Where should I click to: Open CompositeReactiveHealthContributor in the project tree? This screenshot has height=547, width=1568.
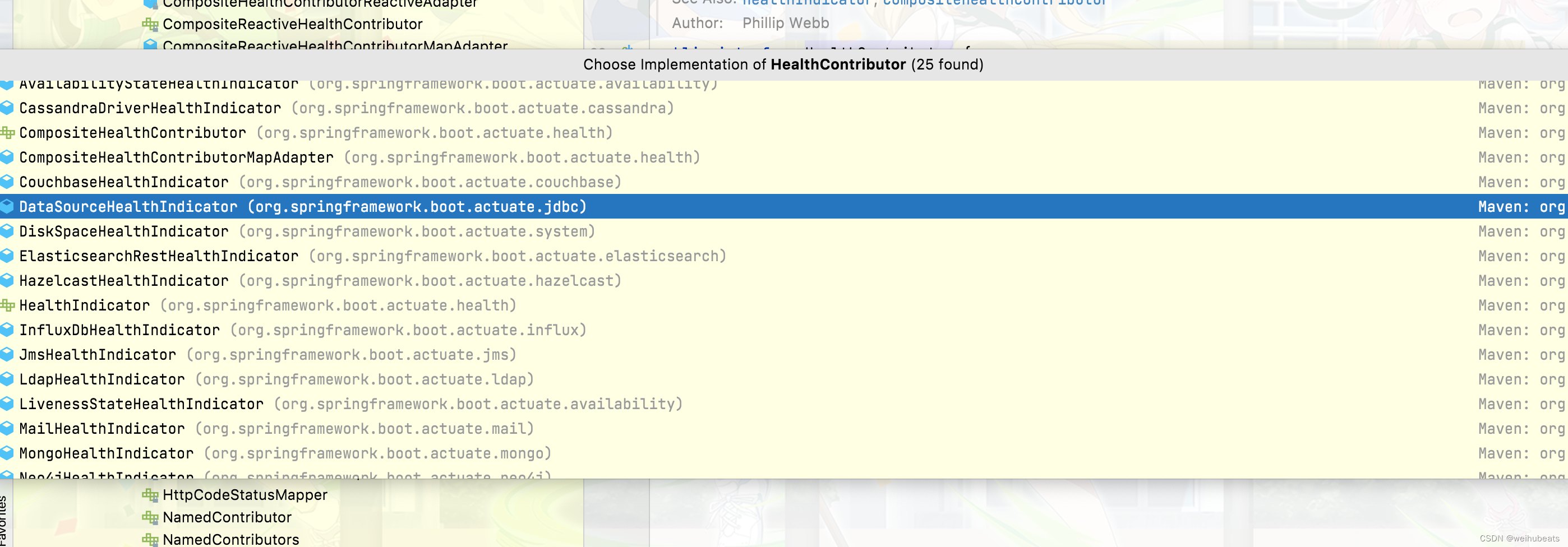[292, 24]
